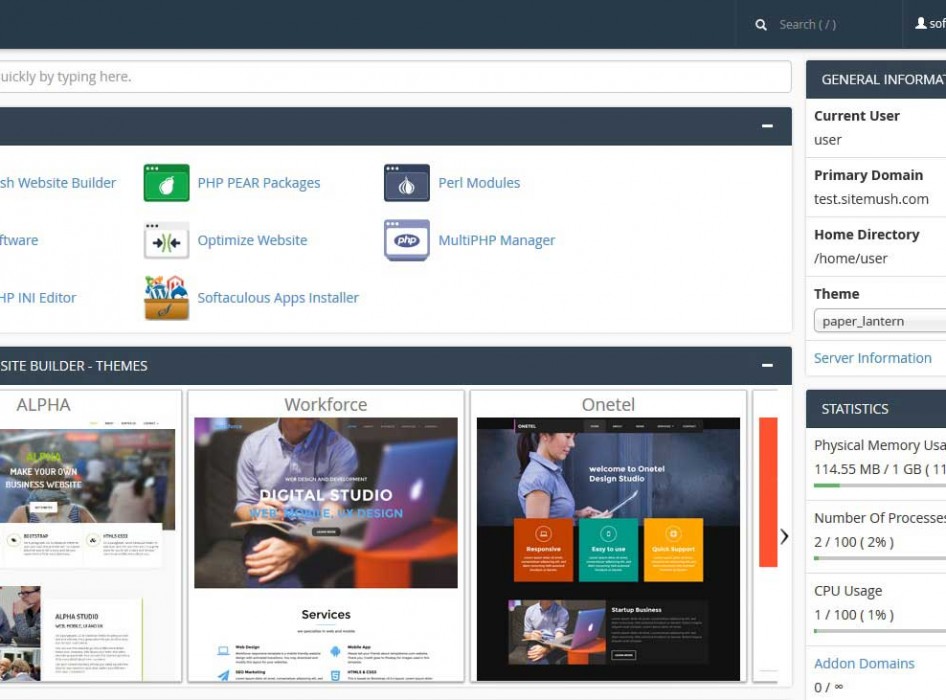The width and height of the screenshot is (946, 700).
Task: Open the Optimize Website icon
Action: 167,240
